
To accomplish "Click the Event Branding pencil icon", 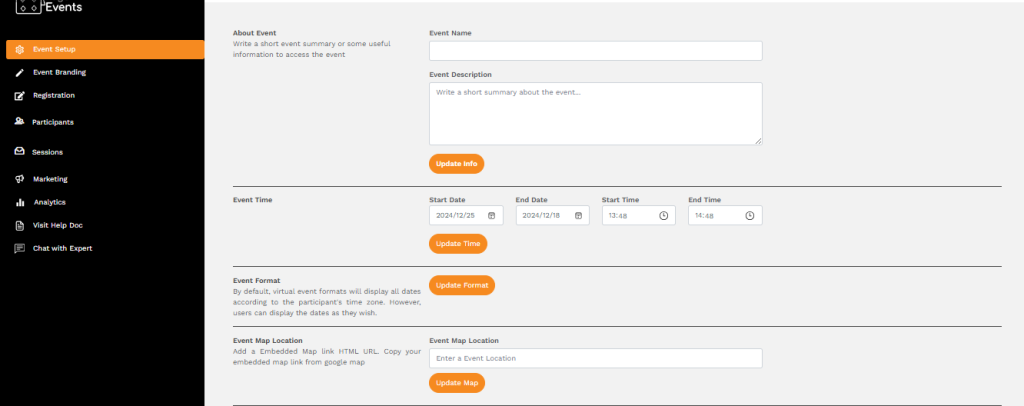I will tap(20, 73).
